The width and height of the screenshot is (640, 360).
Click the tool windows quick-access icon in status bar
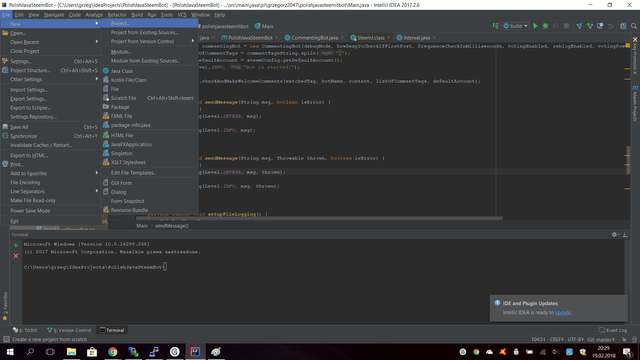click(x=6, y=339)
